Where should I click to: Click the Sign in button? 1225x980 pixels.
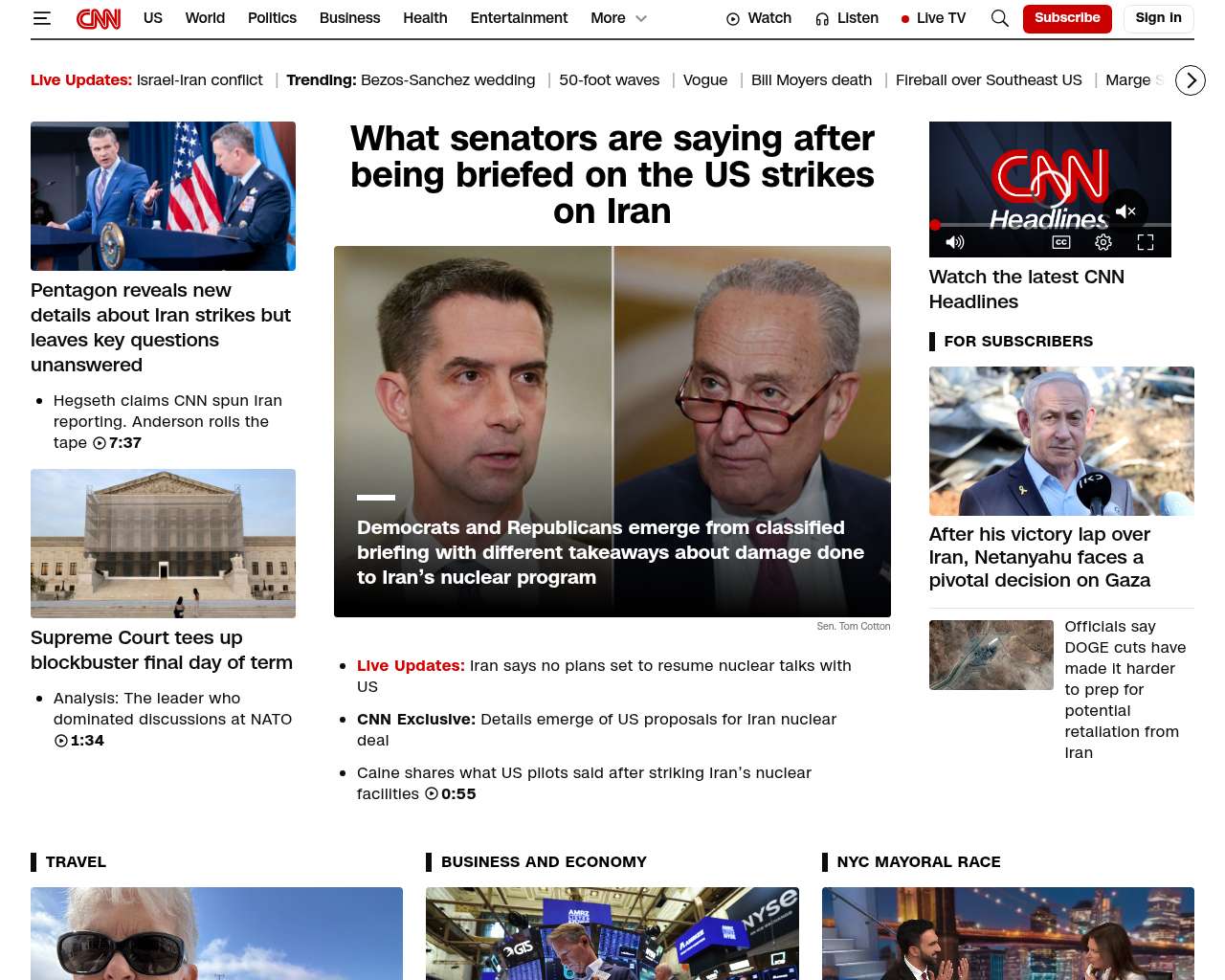click(1158, 18)
